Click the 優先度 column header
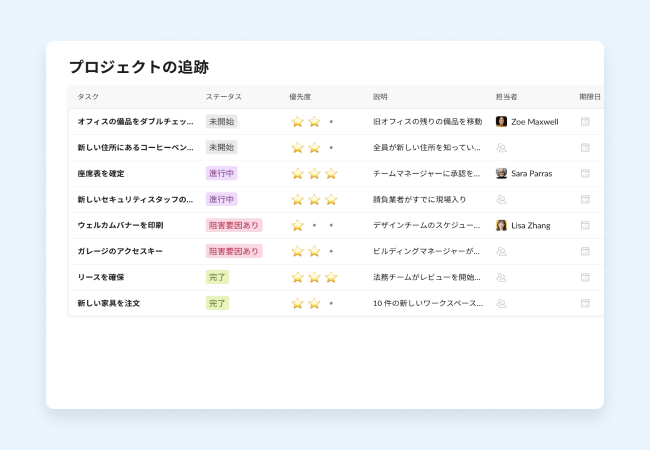The image size is (650, 450). (x=300, y=97)
